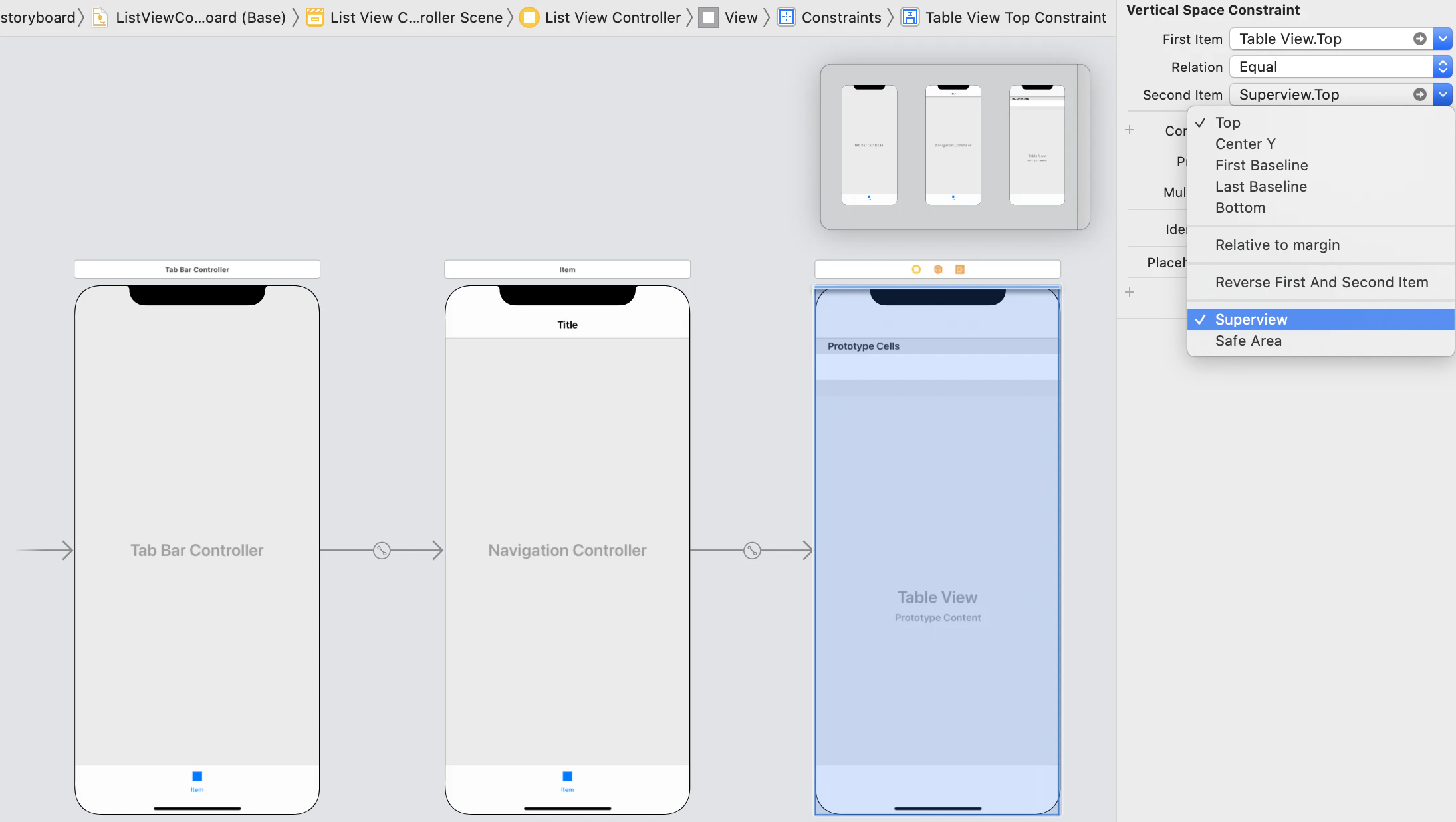The width and height of the screenshot is (1456, 822).
Task: Toggle Relative to margin option
Action: (1277, 245)
